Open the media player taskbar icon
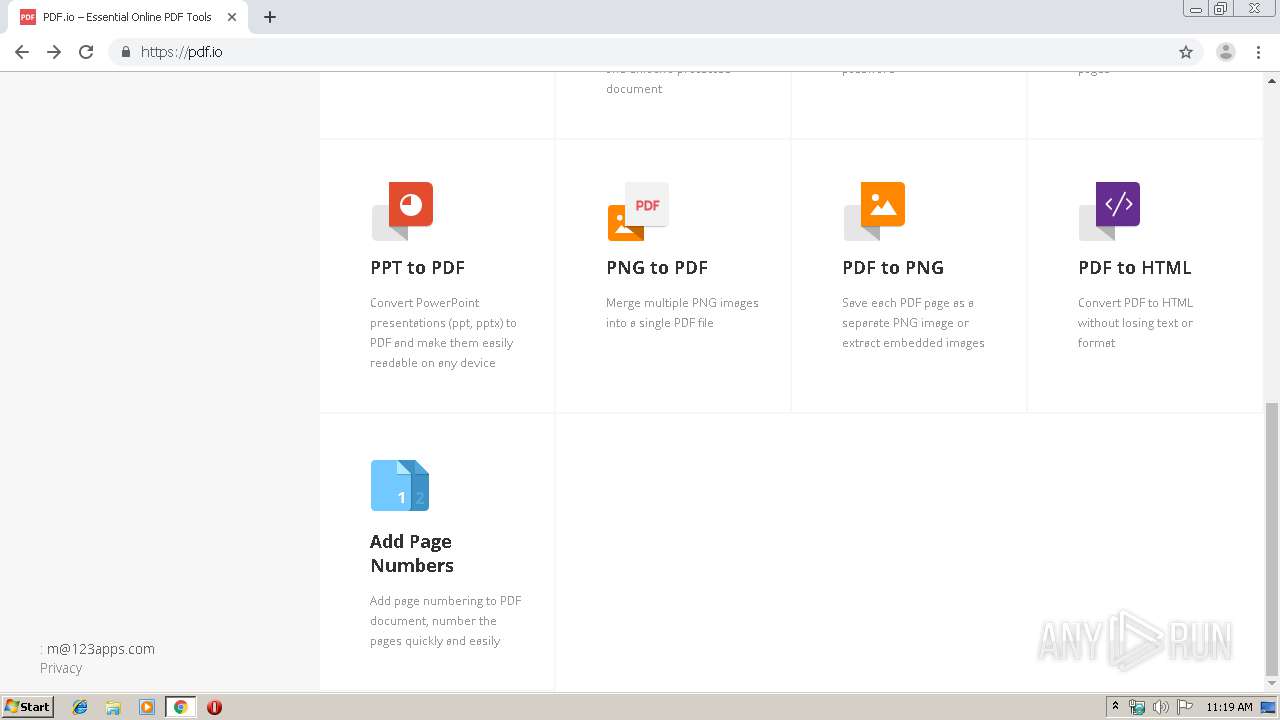The image size is (1280, 720). (147, 707)
